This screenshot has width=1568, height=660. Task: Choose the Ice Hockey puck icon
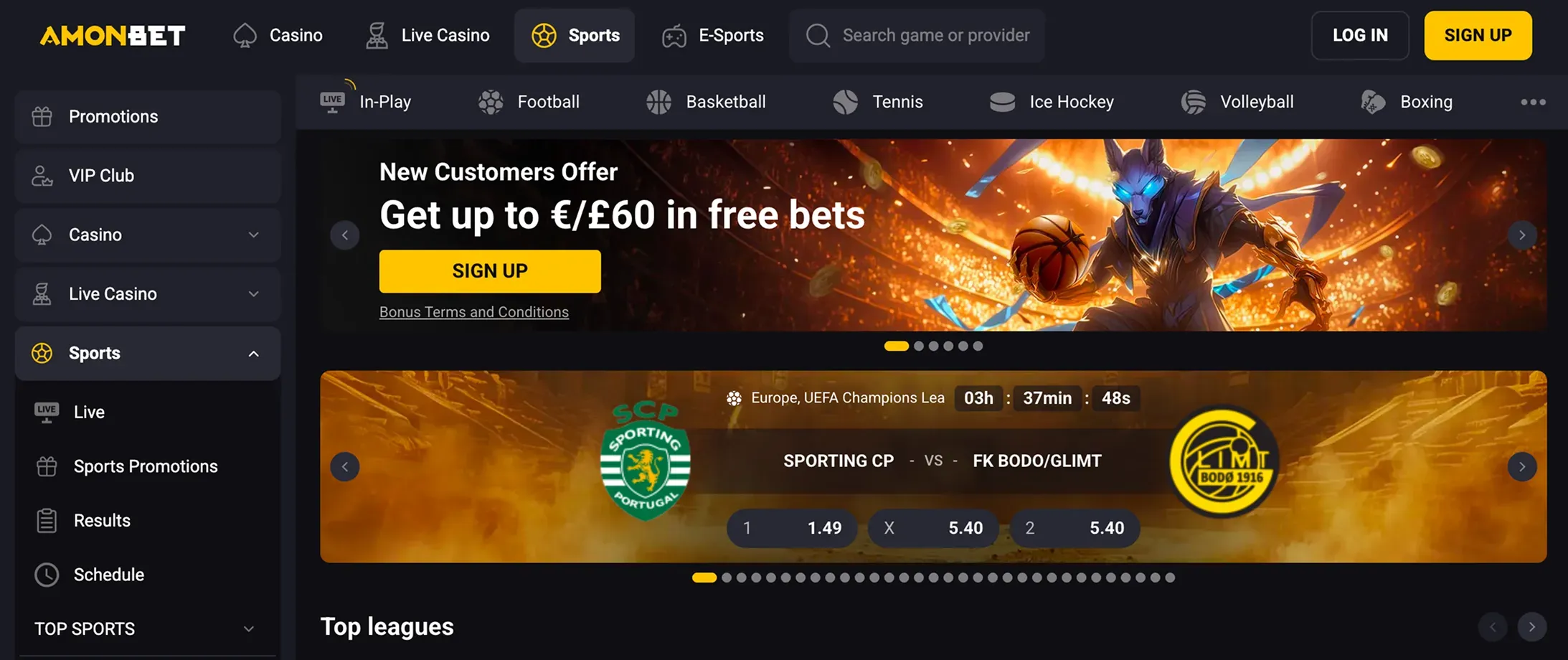click(1002, 102)
